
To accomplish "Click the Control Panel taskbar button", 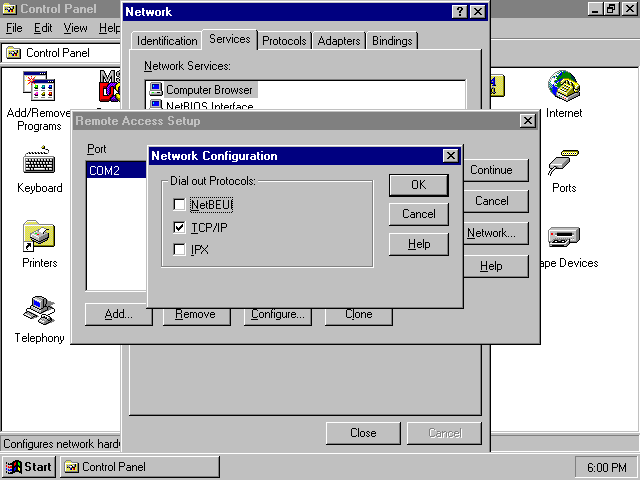I will coord(140,467).
